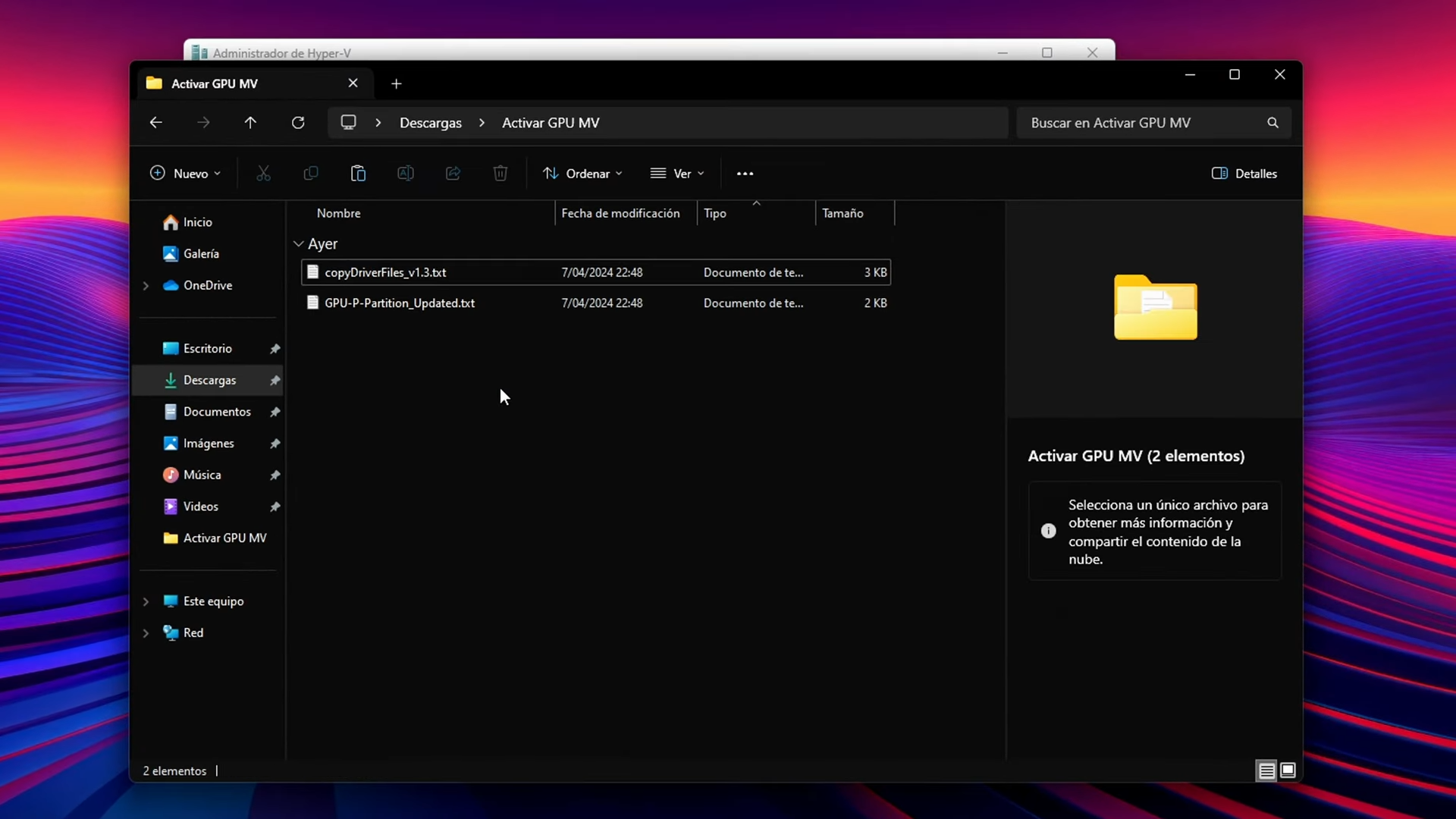Toggle the Detalles preview pane

pos(1244,174)
